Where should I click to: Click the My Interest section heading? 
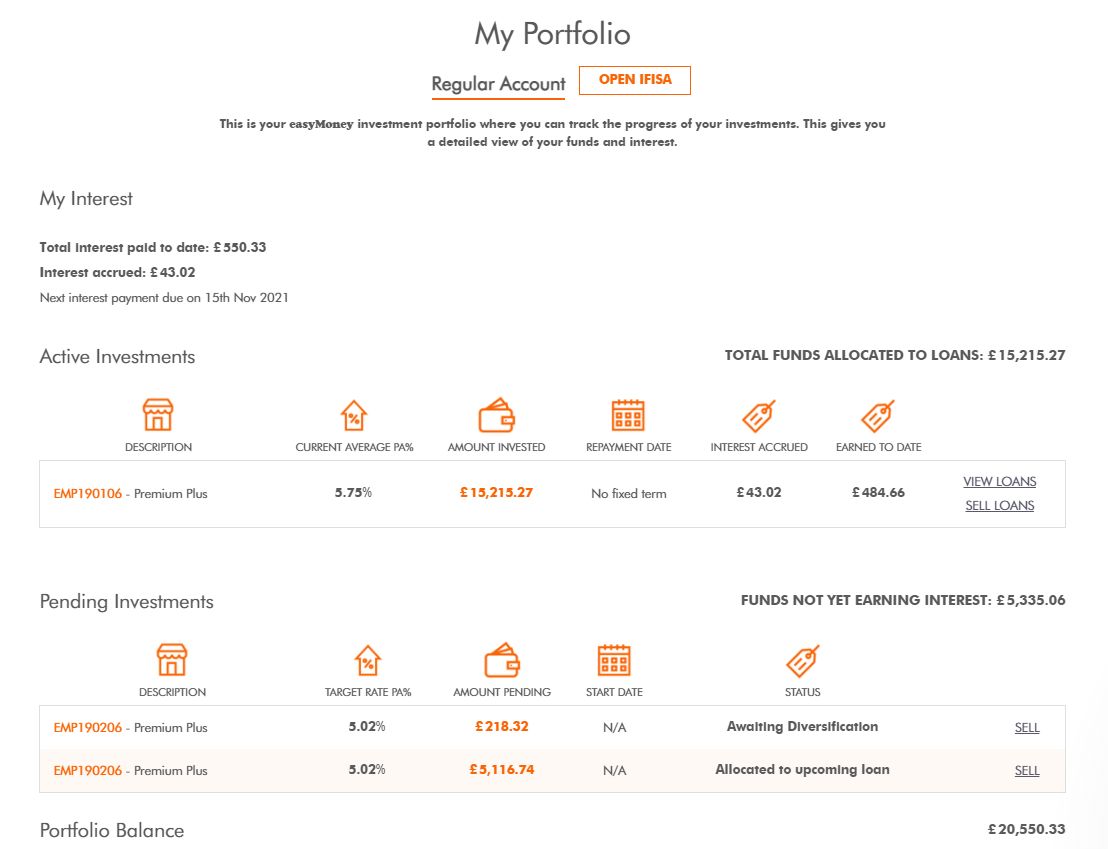pos(86,199)
